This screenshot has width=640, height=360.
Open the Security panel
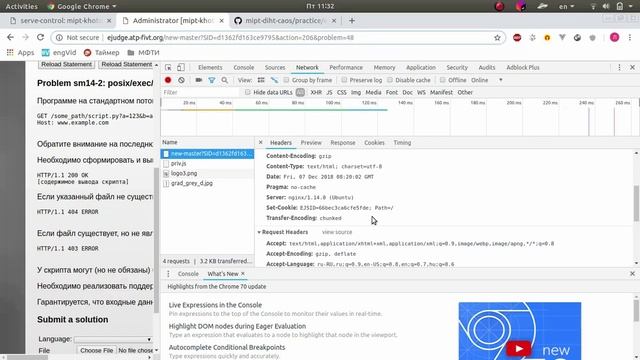click(x=457, y=67)
